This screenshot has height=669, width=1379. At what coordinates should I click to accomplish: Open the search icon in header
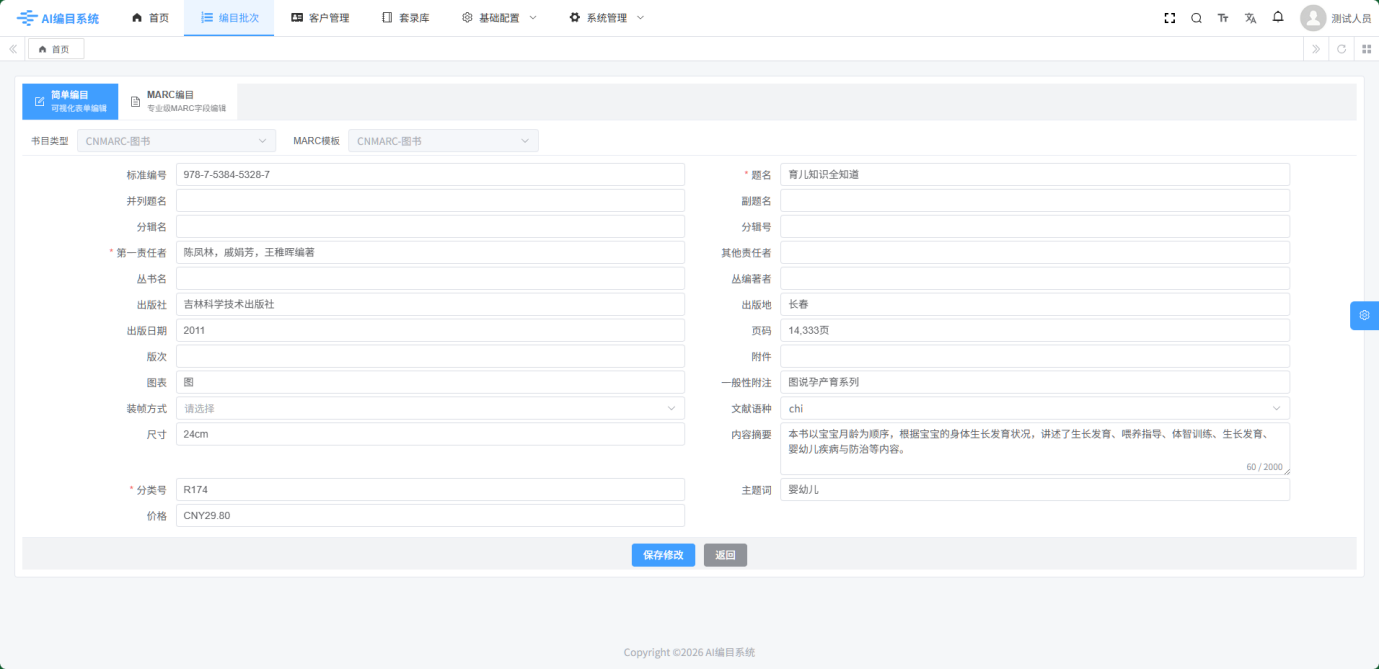(x=1196, y=18)
